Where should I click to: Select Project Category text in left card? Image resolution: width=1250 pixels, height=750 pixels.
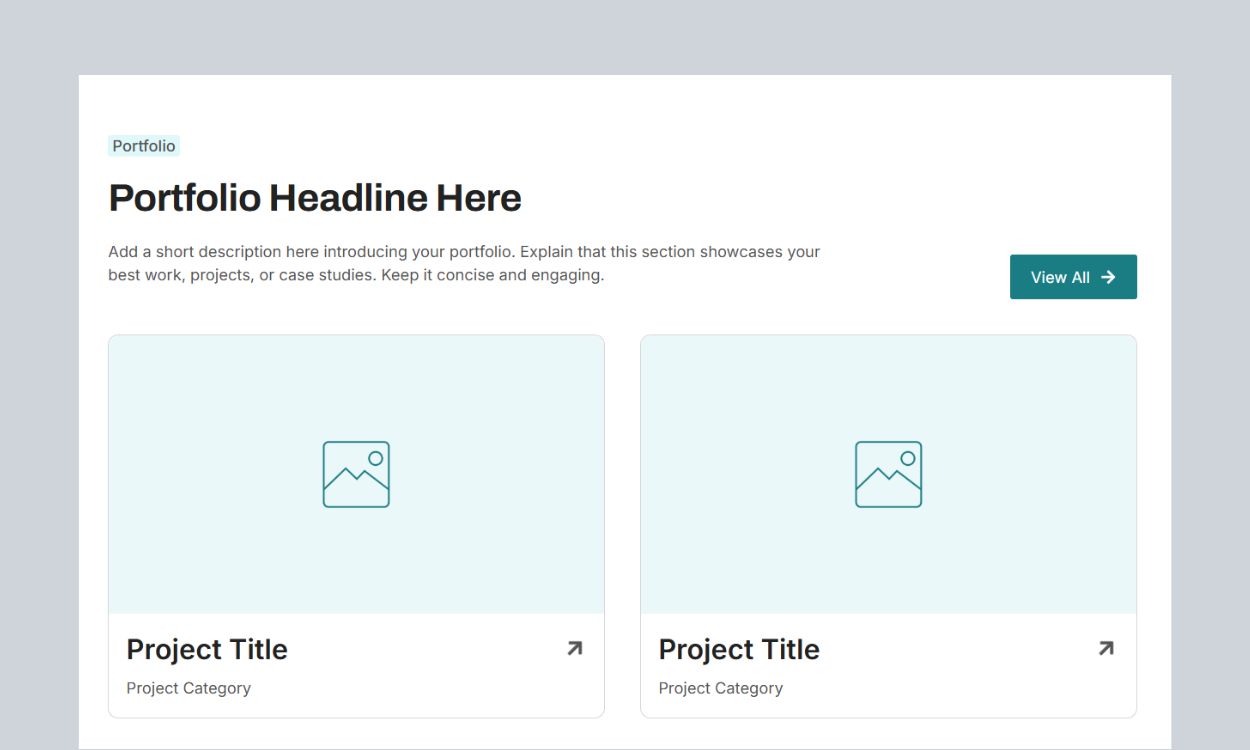188,688
